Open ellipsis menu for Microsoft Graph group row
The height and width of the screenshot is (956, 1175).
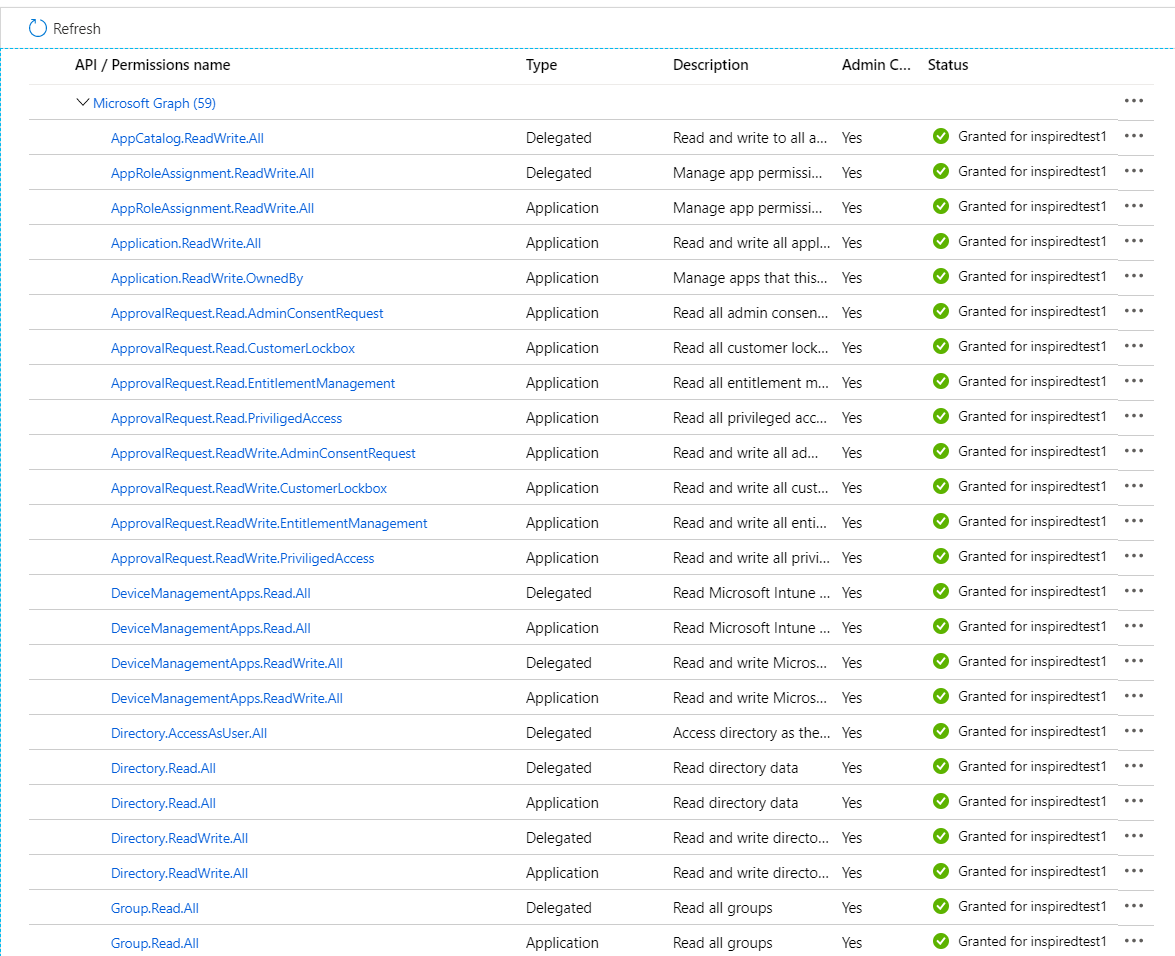(x=1133, y=101)
